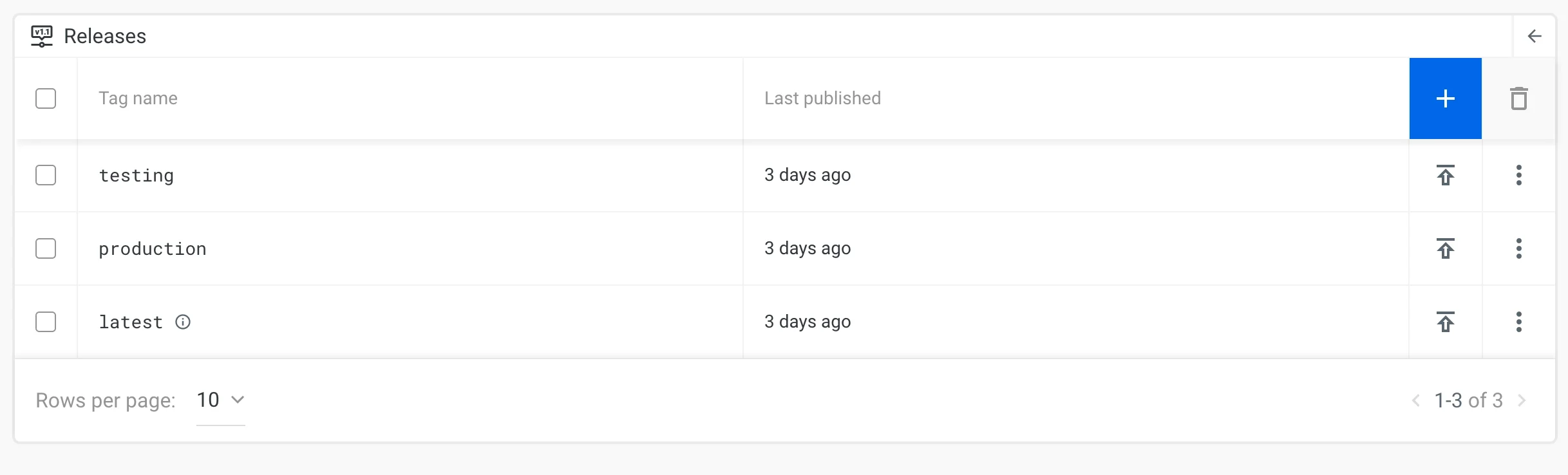
Task: Click publish icon for latest tag
Action: click(x=1446, y=322)
